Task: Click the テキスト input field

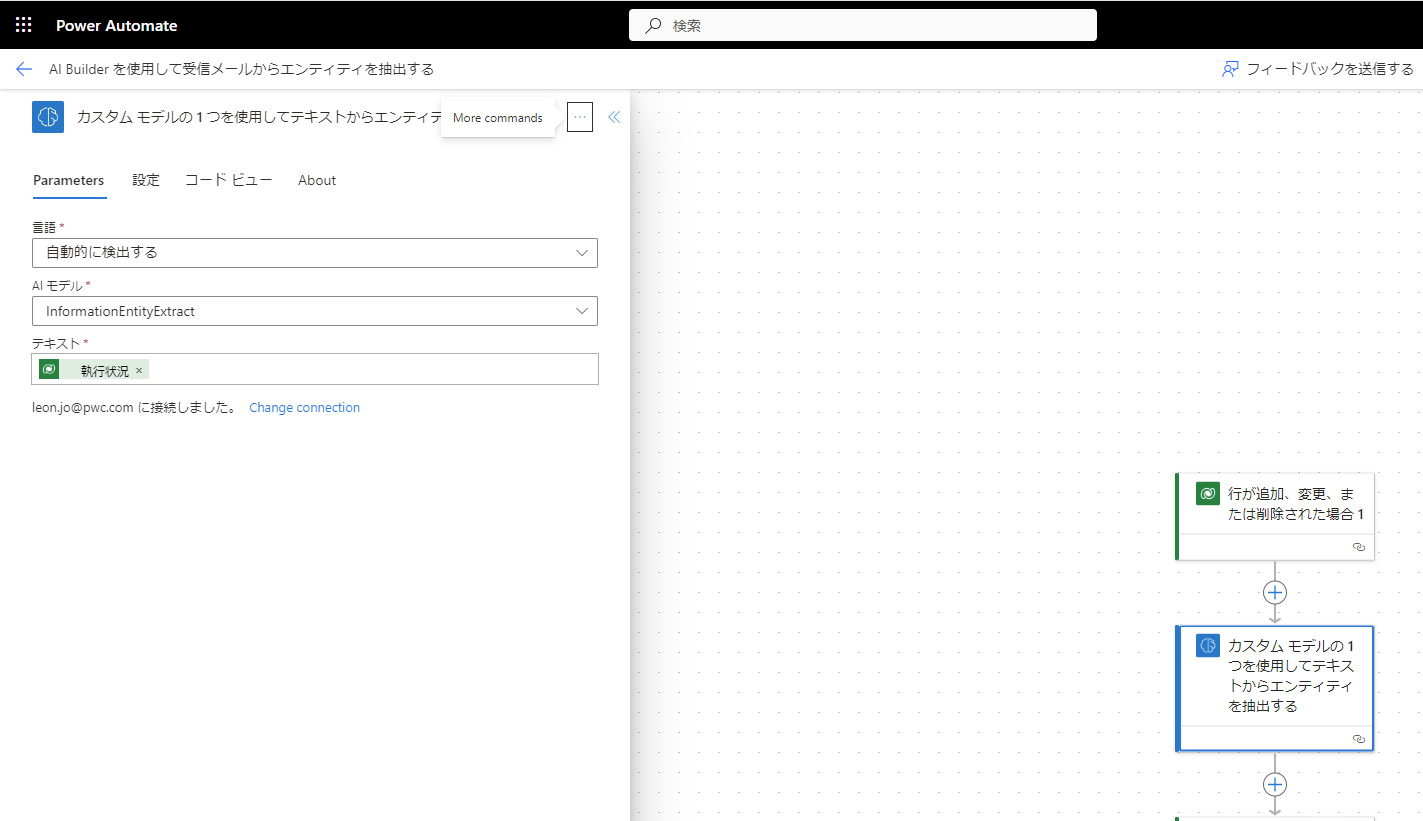Action: pos(370,370)
